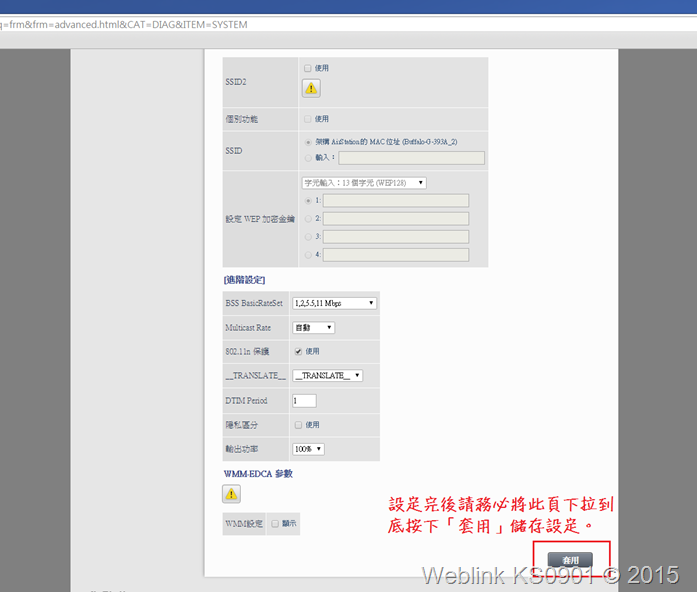This screenshot has width=697, height=592.
Task: Click the WMM-EDCA 參數 heading
Action: [x=258, y=474]
